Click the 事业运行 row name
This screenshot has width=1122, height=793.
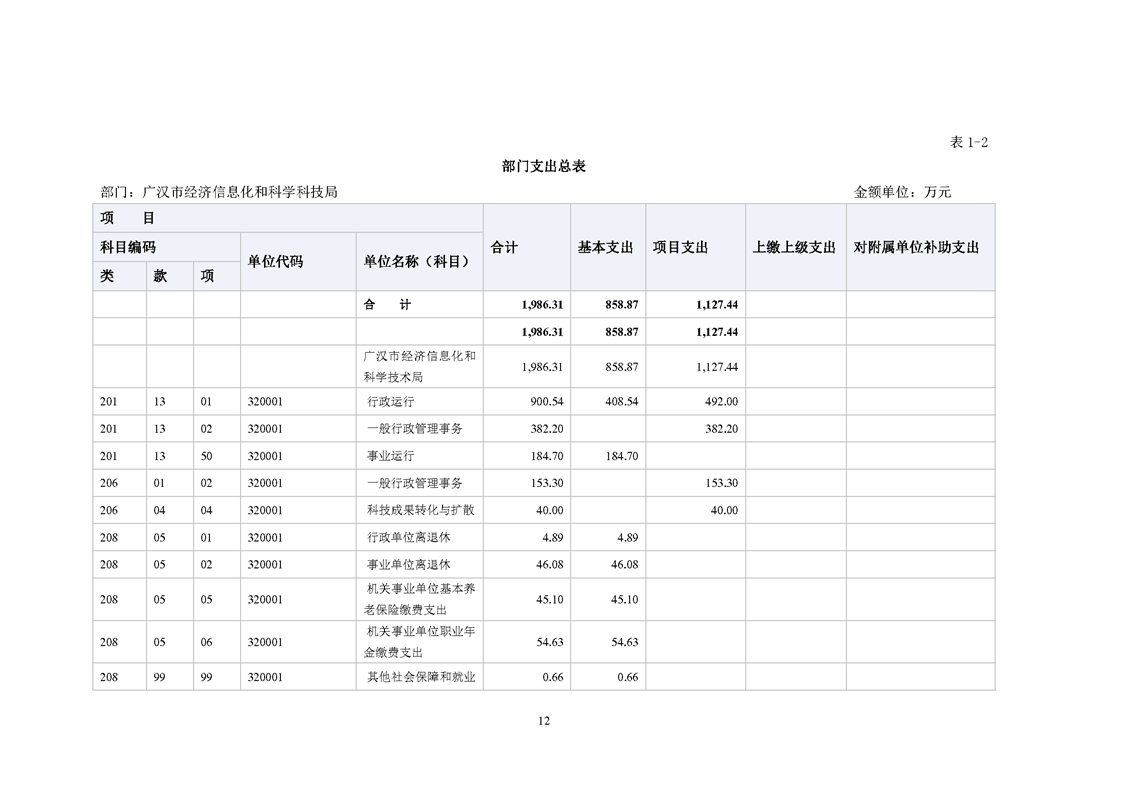point(391,456)
